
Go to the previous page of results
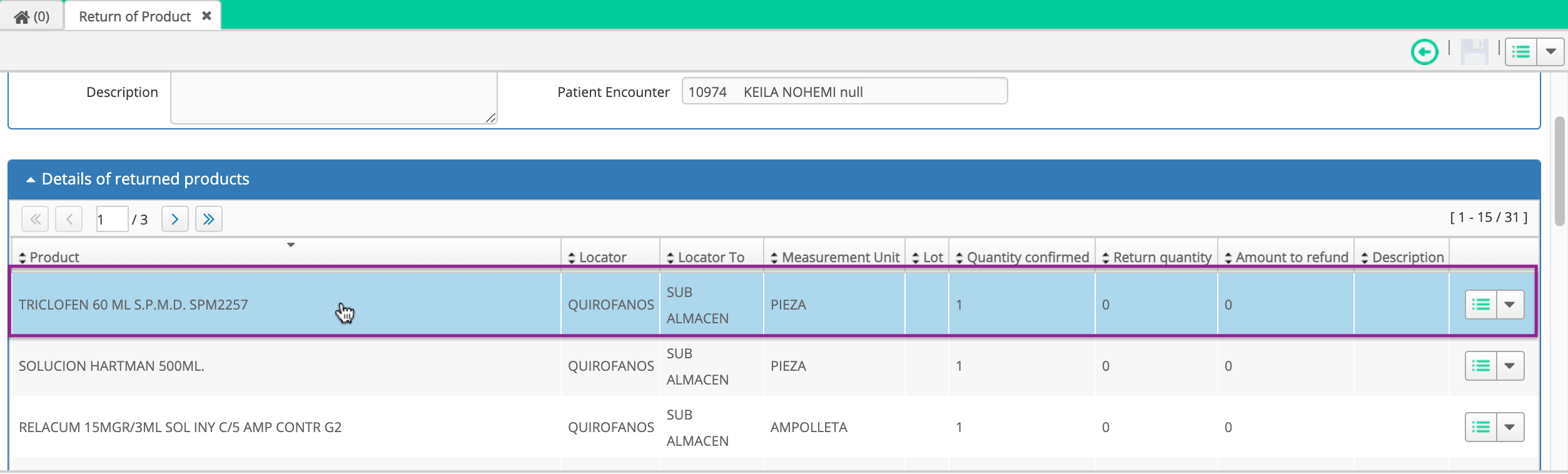coord(69,219)
